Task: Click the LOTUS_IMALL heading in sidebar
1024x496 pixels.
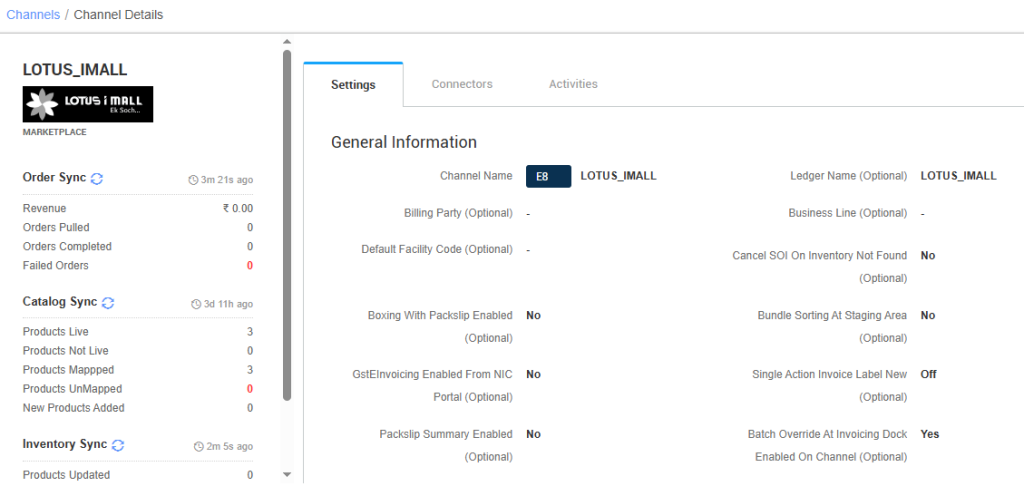Action: (x=75, y=70)
